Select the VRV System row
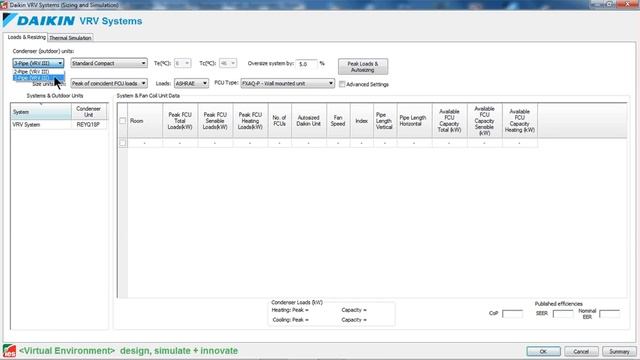Image resolution: width=640 pixels, height=360 pixels. click(59, 124)
